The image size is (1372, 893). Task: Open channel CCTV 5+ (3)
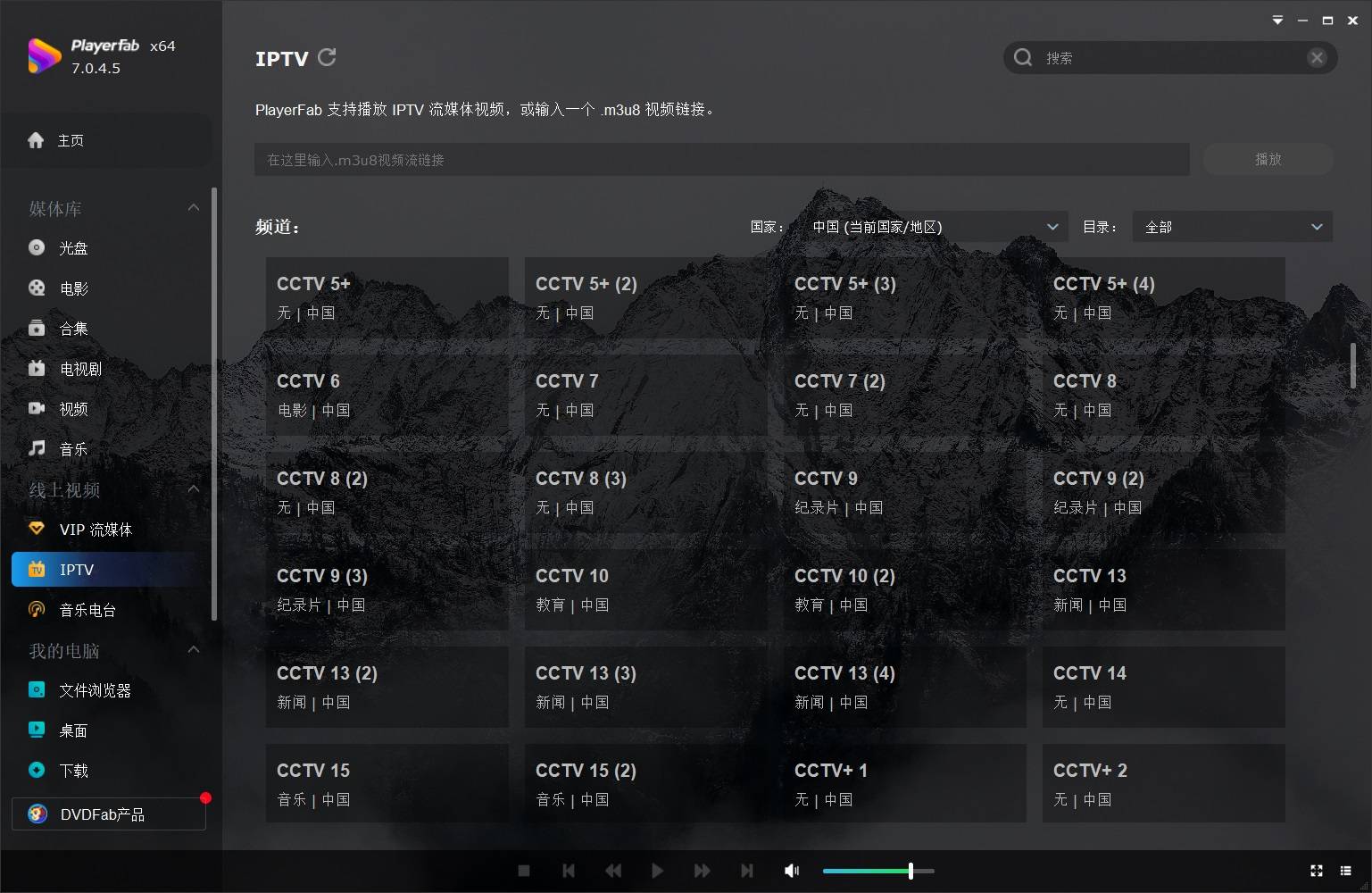pyautogui.click(x=905, y=297)
